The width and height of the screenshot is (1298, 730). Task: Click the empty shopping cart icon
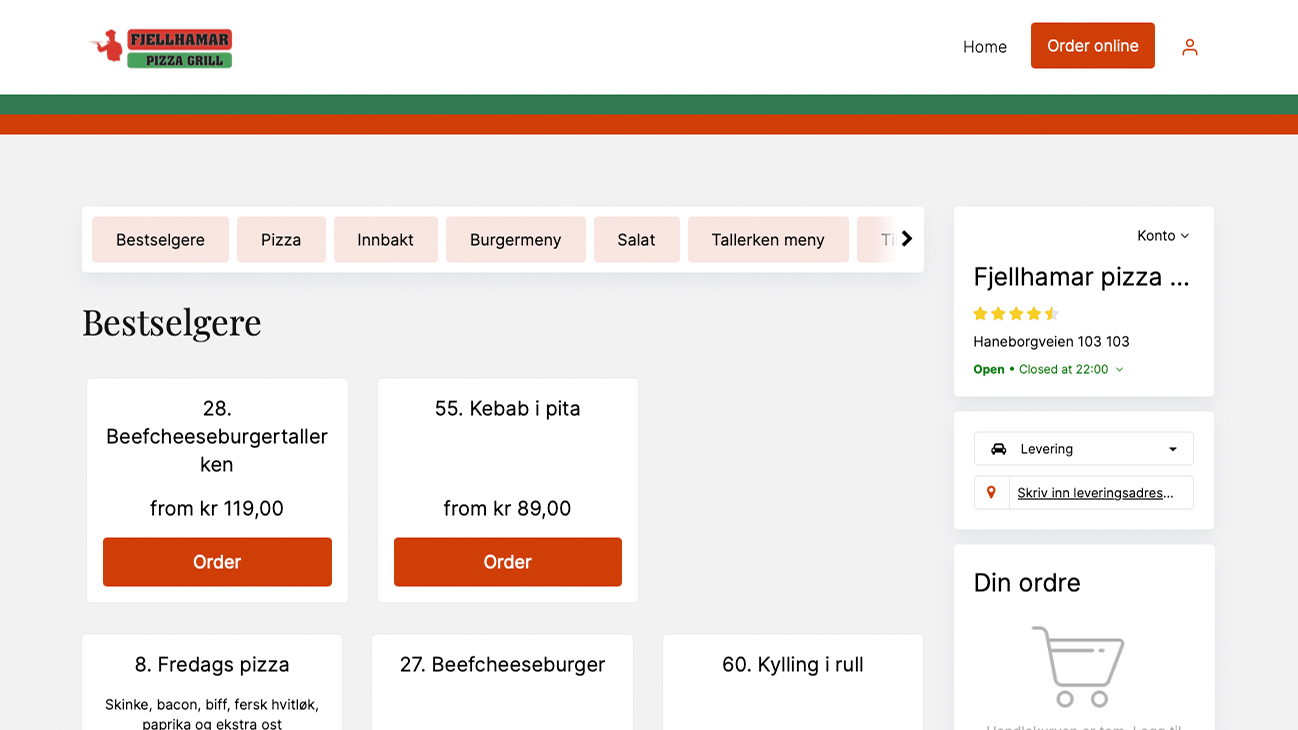coord(1078,666)
